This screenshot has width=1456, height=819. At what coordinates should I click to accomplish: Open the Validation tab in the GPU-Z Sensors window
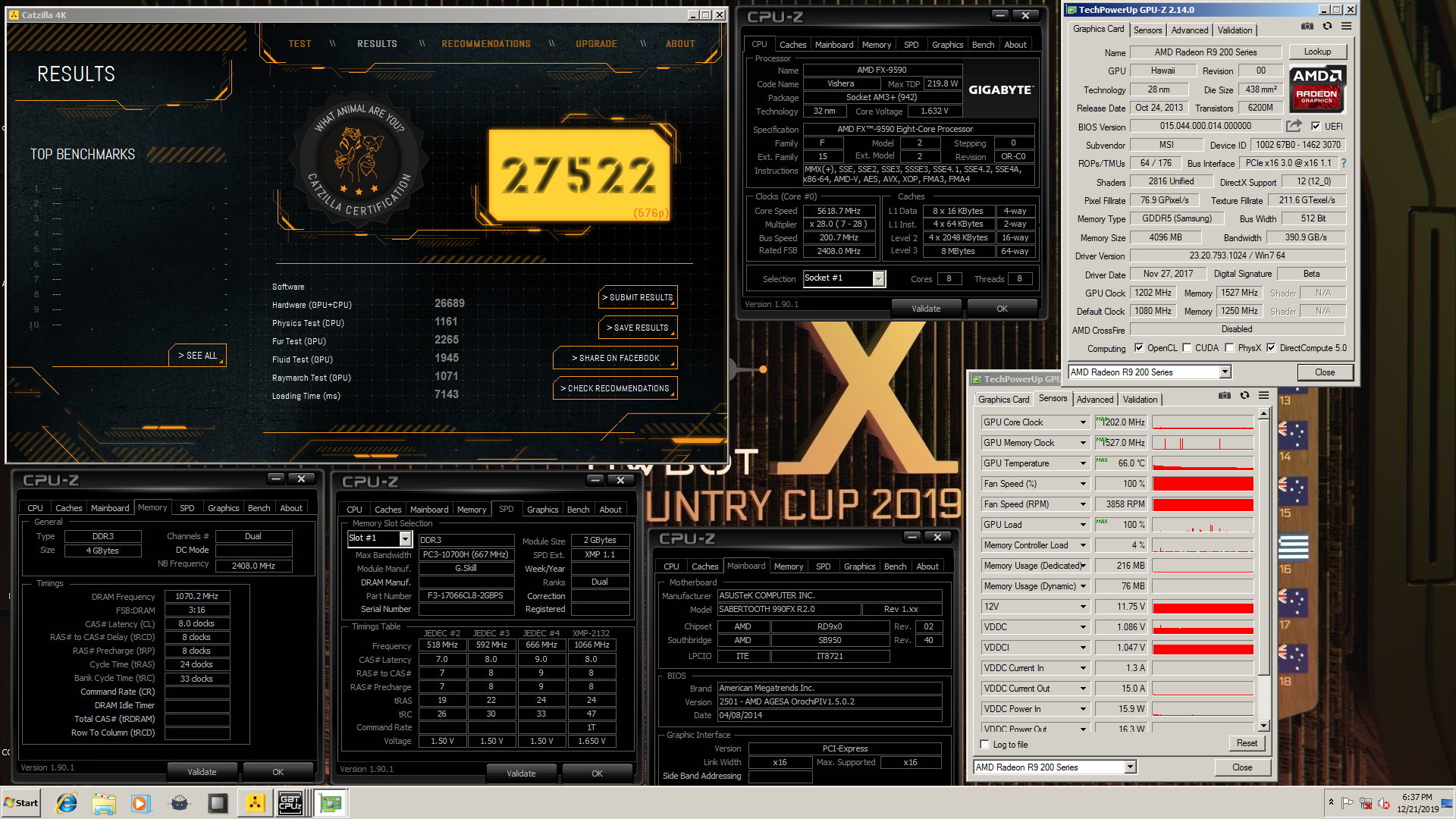pyautogui.click(x=1140, y=400)
